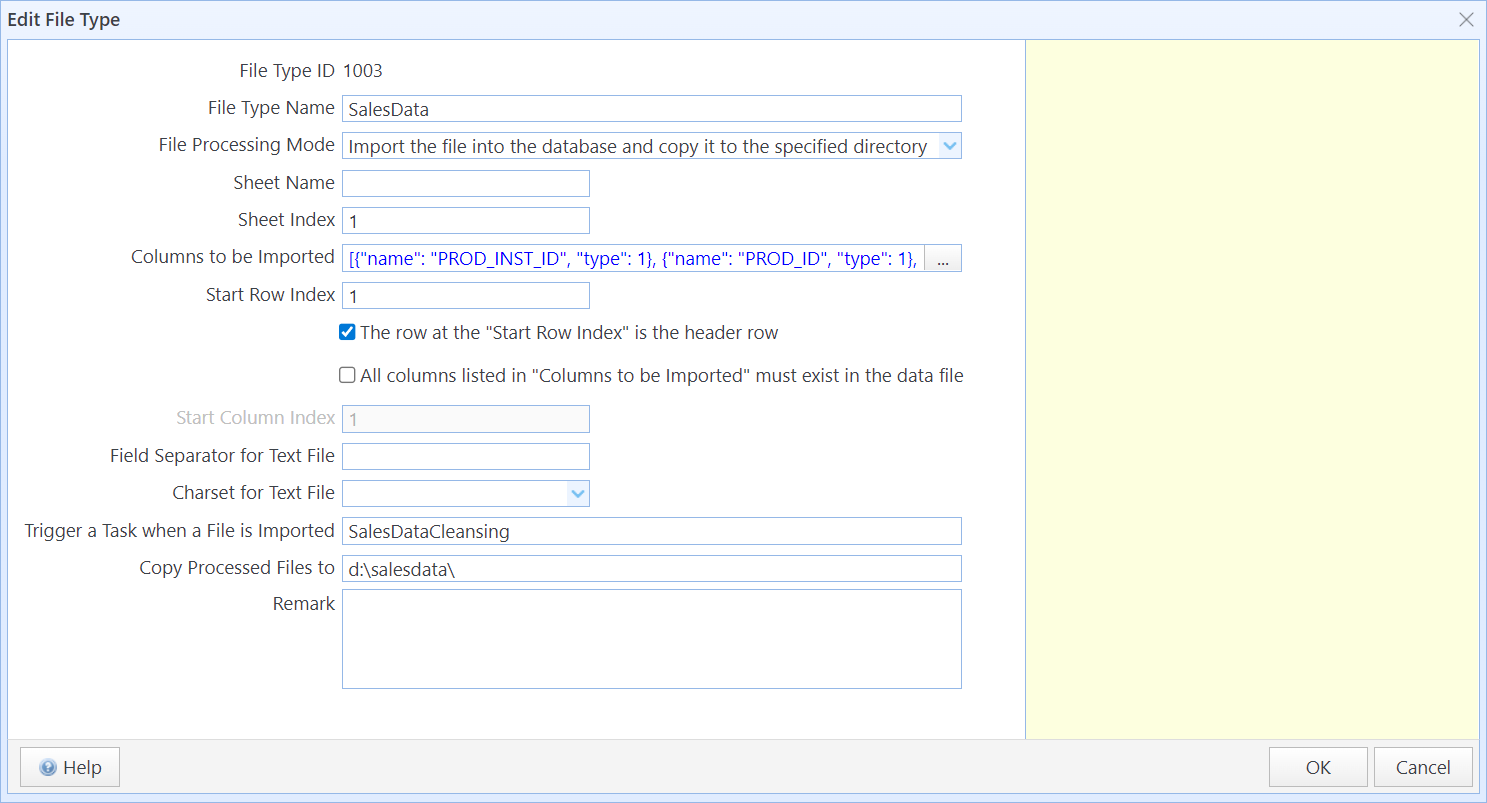Open the Columns to be Imported editor
The width and height of the screenshot is (1487, 803).
(942, 259)
